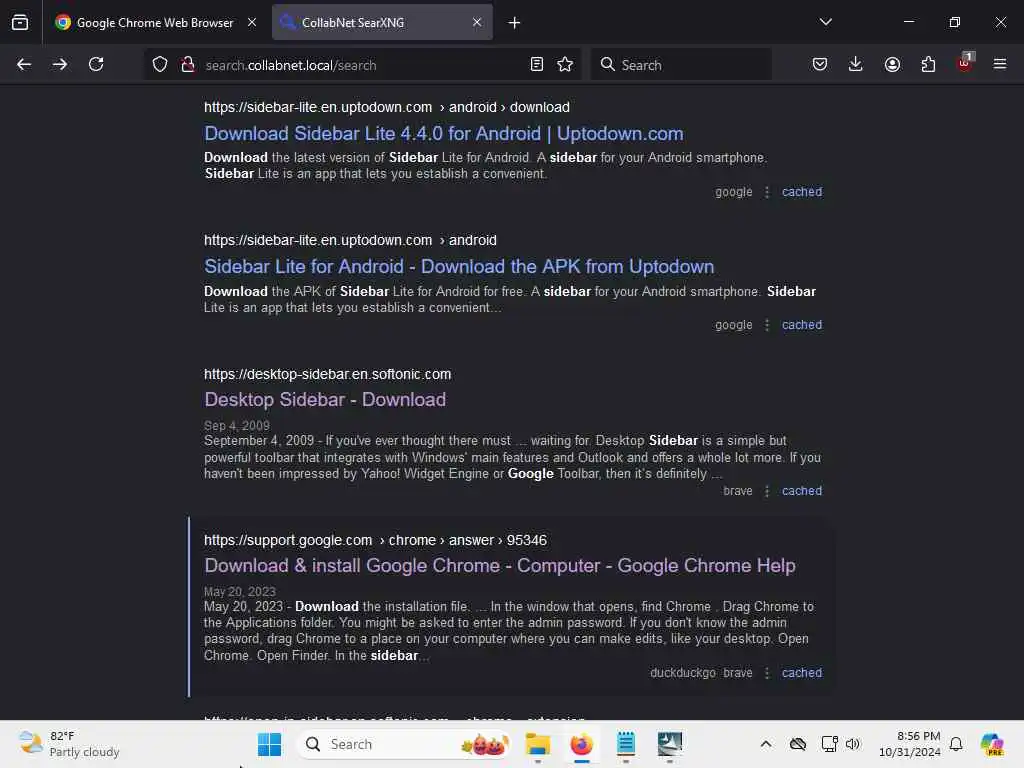Open Desktop Sidebar - Download link

[x=325, y=400]
